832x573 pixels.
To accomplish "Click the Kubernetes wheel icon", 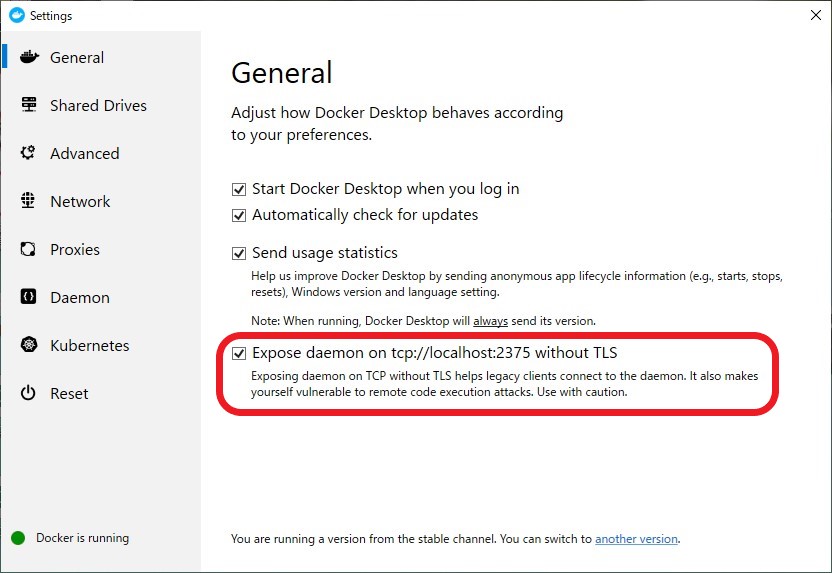I will coord(29,345).
